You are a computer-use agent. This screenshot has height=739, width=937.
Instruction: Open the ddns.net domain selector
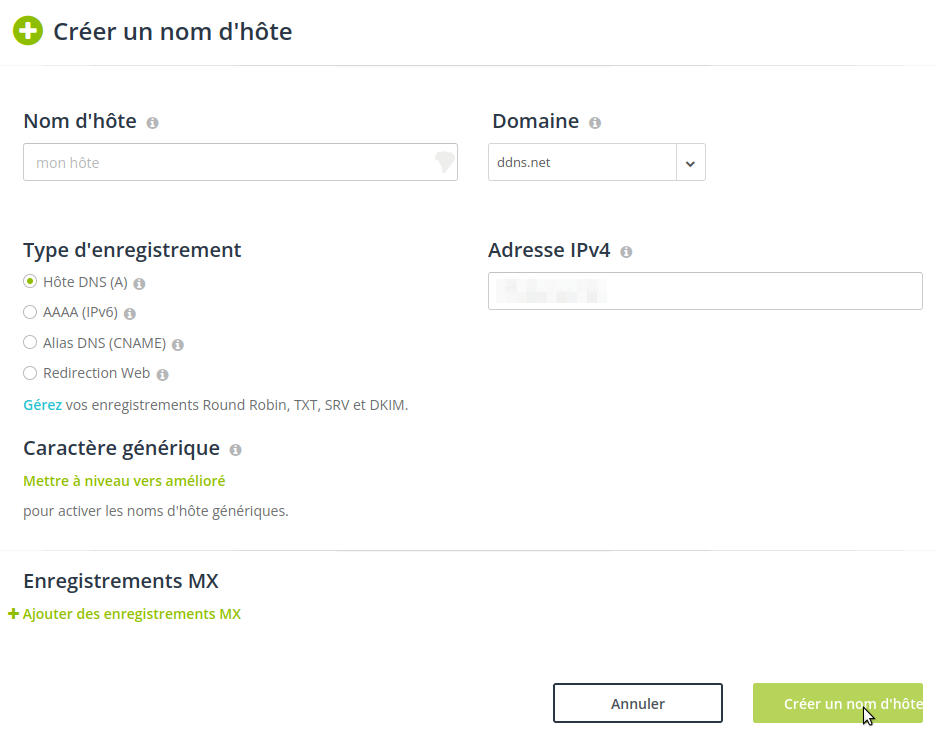(x=582, y=163)
